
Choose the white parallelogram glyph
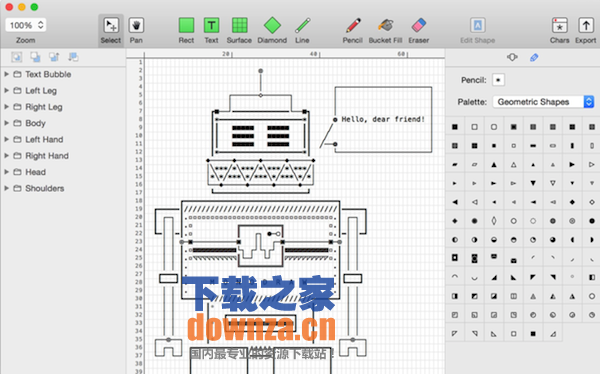(x=474, y=165)
